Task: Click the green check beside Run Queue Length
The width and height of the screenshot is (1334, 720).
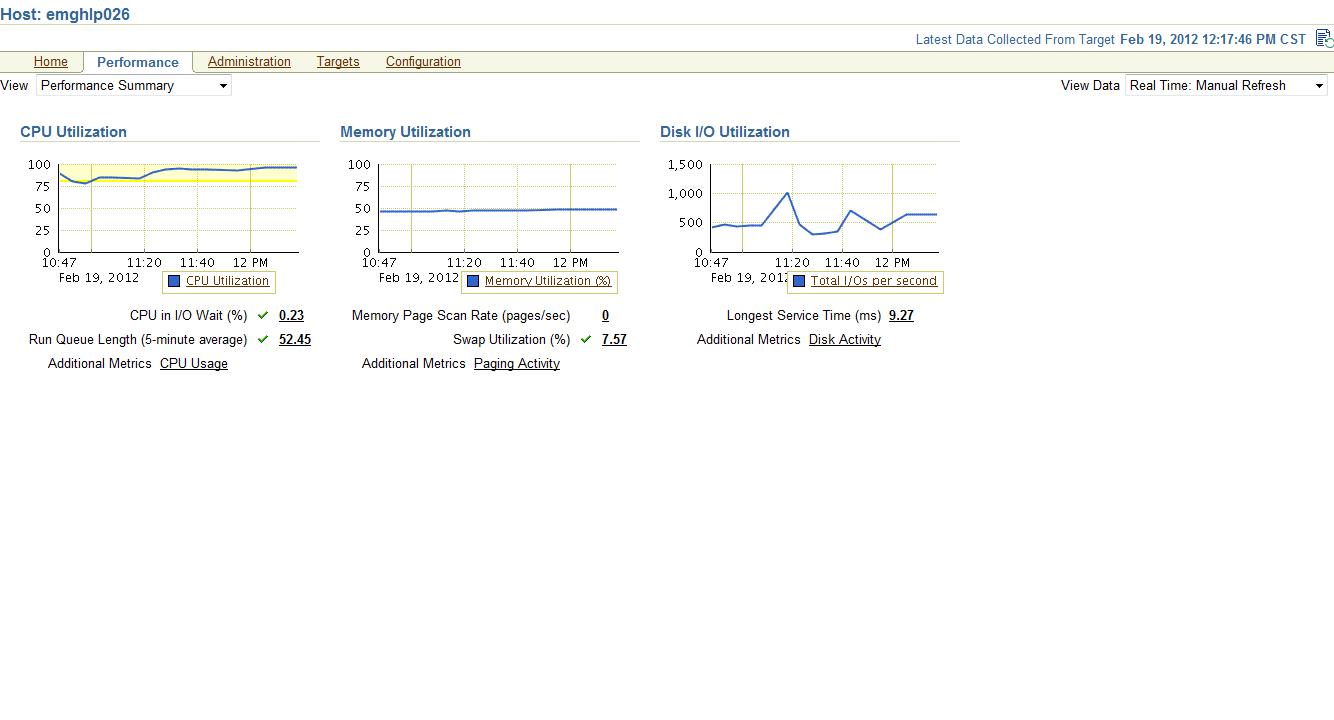Action: pos(263,339)
